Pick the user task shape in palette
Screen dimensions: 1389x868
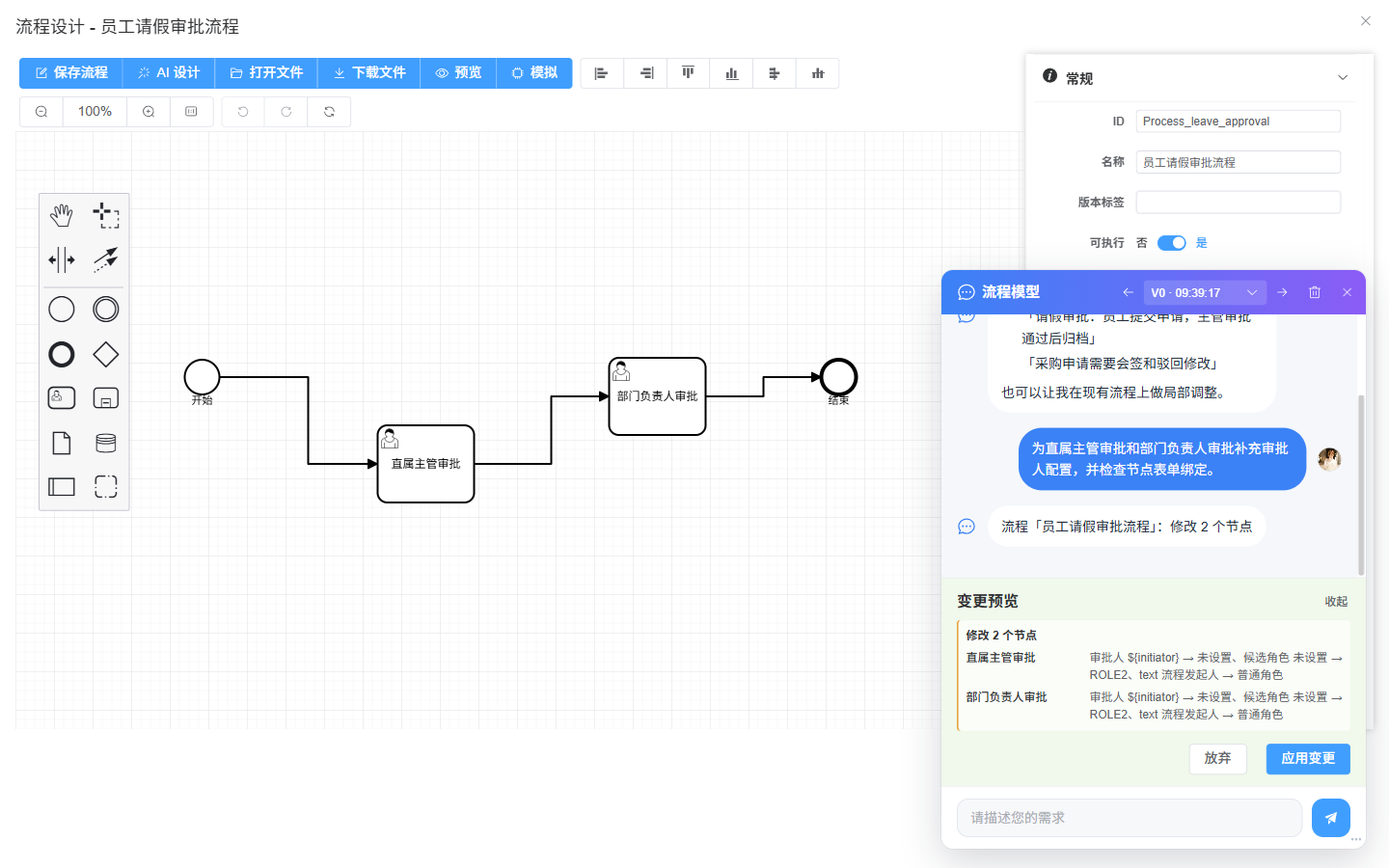click(62, 397)
